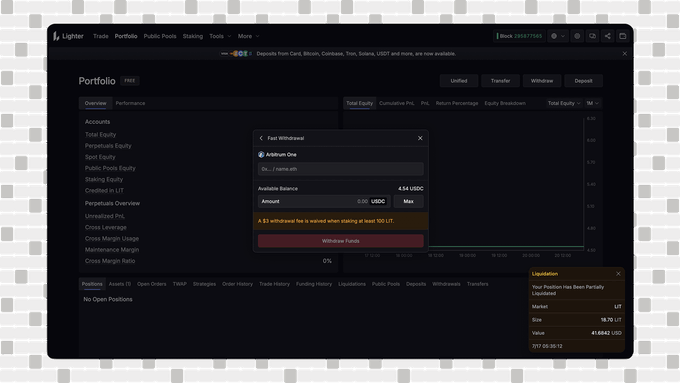Open the Open Orders tab
The height and width of the screenshot is (383, 680).
pyautogui.click(x=151, y=284)
